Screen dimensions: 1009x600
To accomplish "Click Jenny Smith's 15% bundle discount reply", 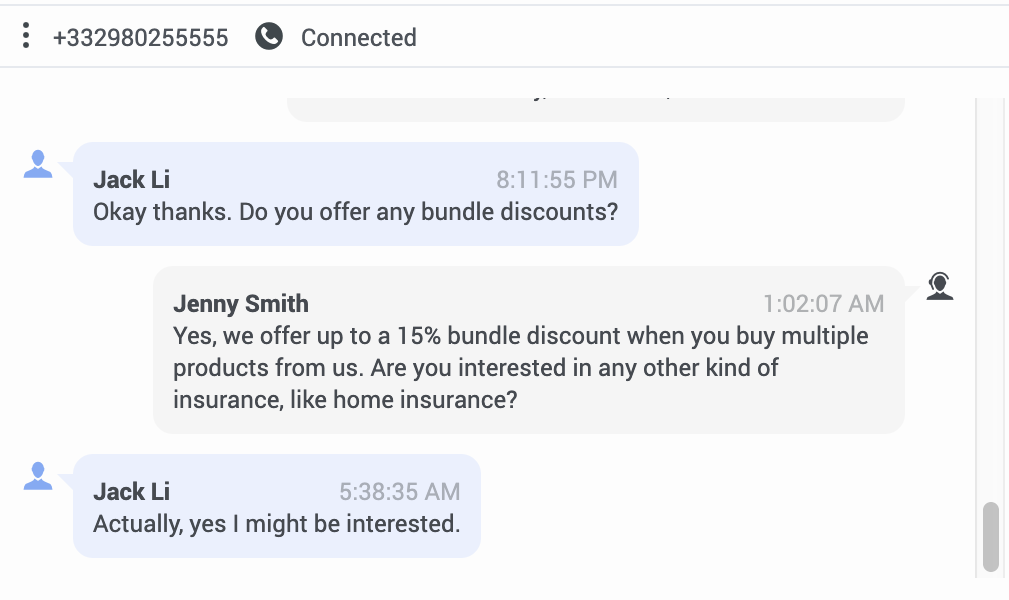I will (521, 368).
